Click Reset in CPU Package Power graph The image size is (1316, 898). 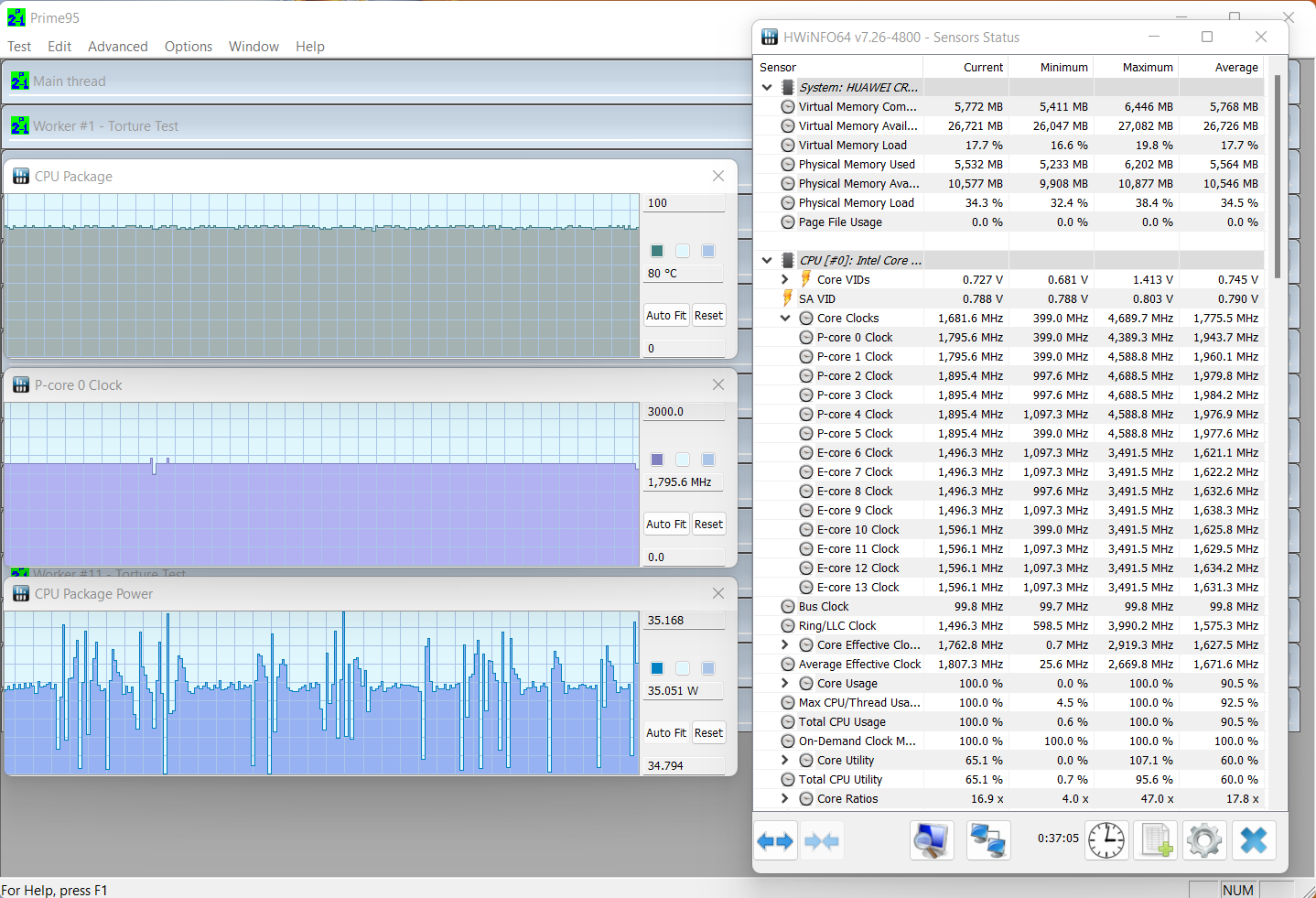[708, 733]
